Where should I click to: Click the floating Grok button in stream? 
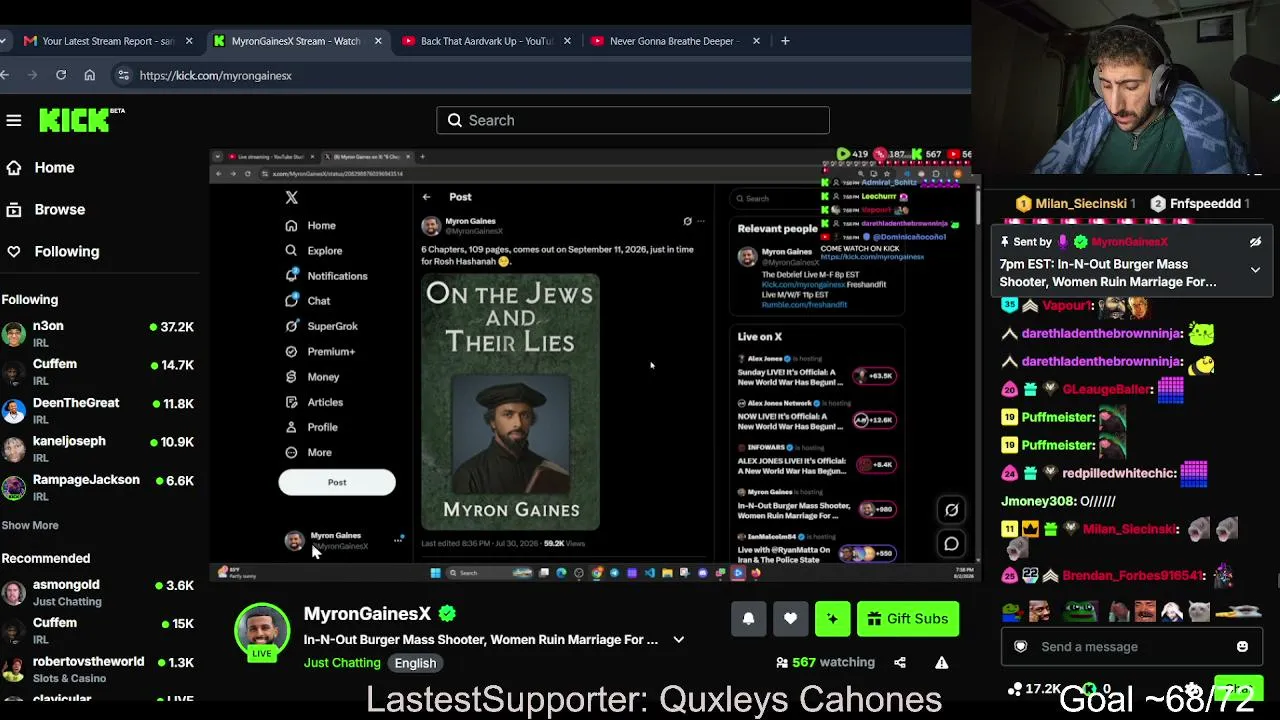[951, 510]
